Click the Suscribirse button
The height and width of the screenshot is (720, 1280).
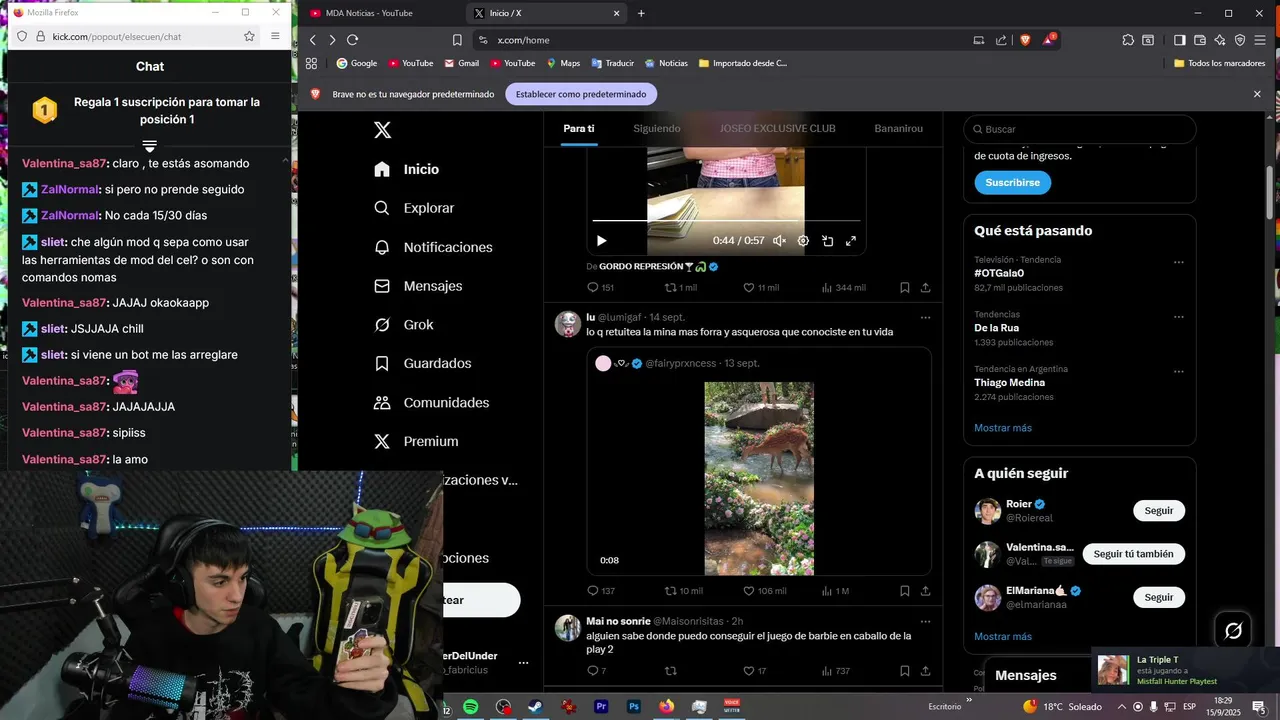click(1012, 183)
